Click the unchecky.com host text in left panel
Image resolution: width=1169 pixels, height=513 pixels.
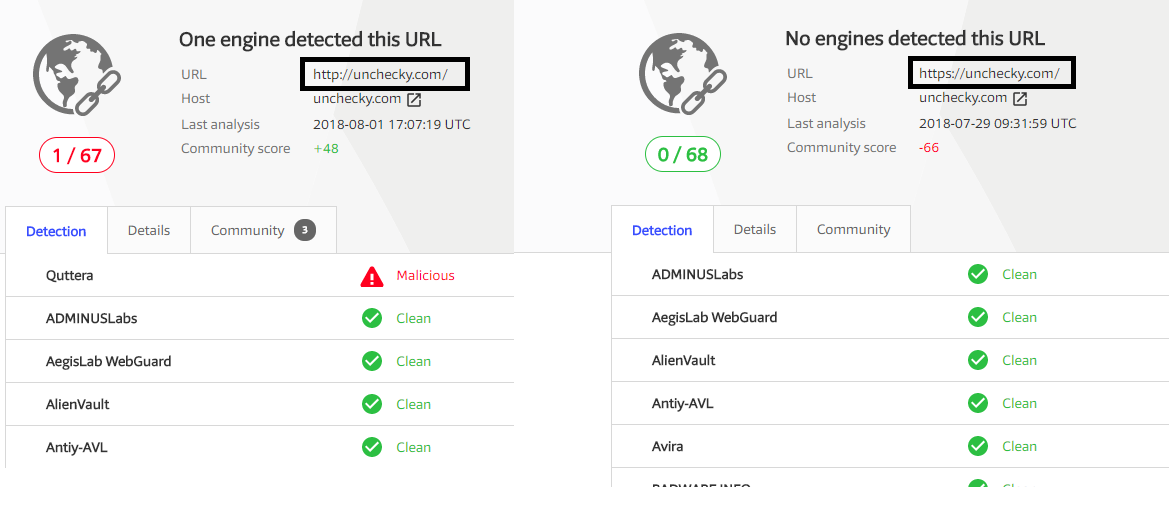click(x=357, y=98)
